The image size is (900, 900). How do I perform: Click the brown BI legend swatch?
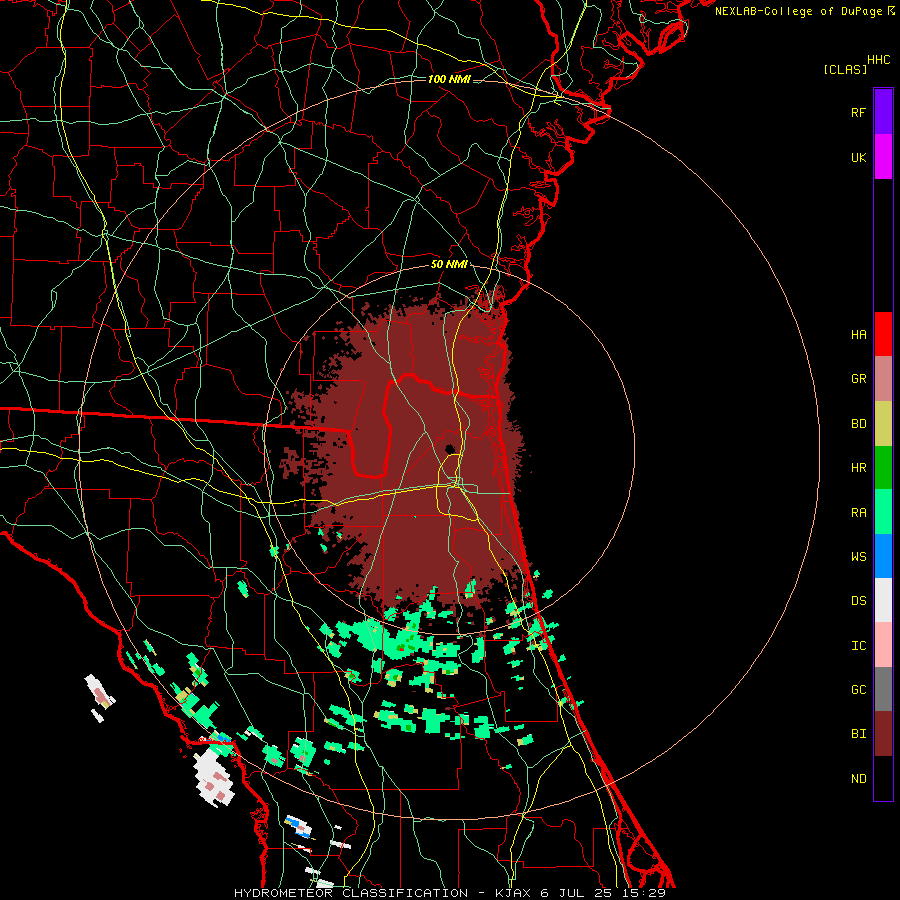(x=883, y=734)
